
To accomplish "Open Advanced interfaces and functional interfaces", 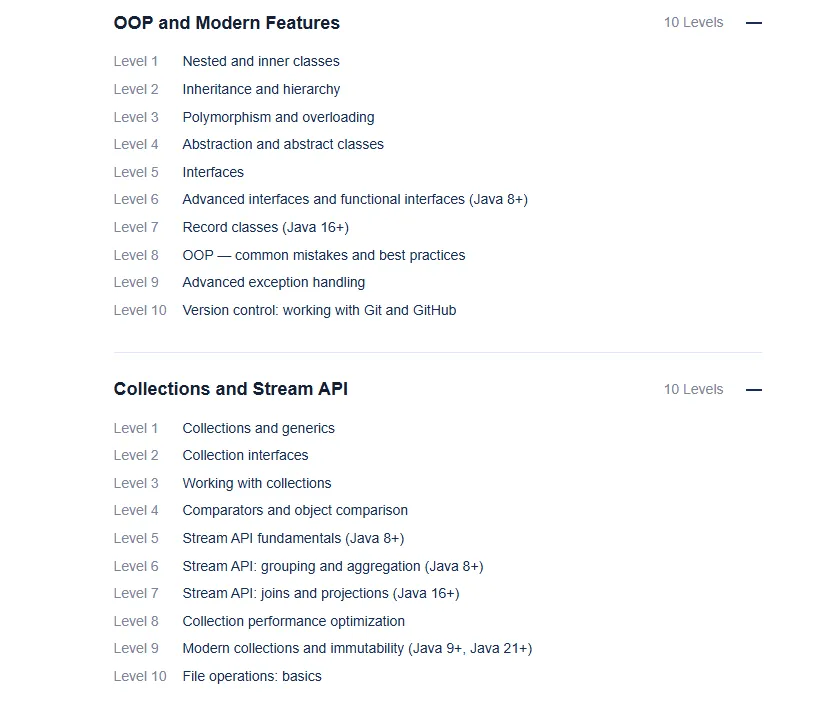I will click(354, 200).
